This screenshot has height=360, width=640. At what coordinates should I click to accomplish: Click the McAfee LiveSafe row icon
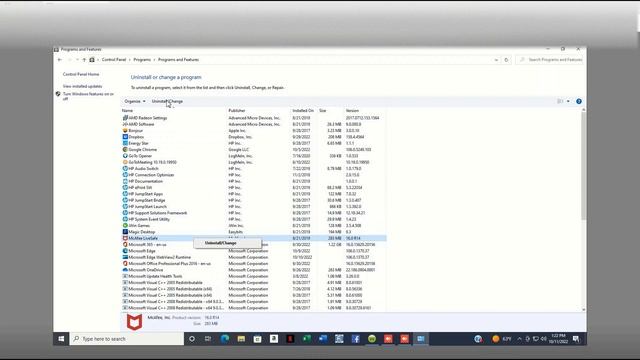[x=125, y=238]
